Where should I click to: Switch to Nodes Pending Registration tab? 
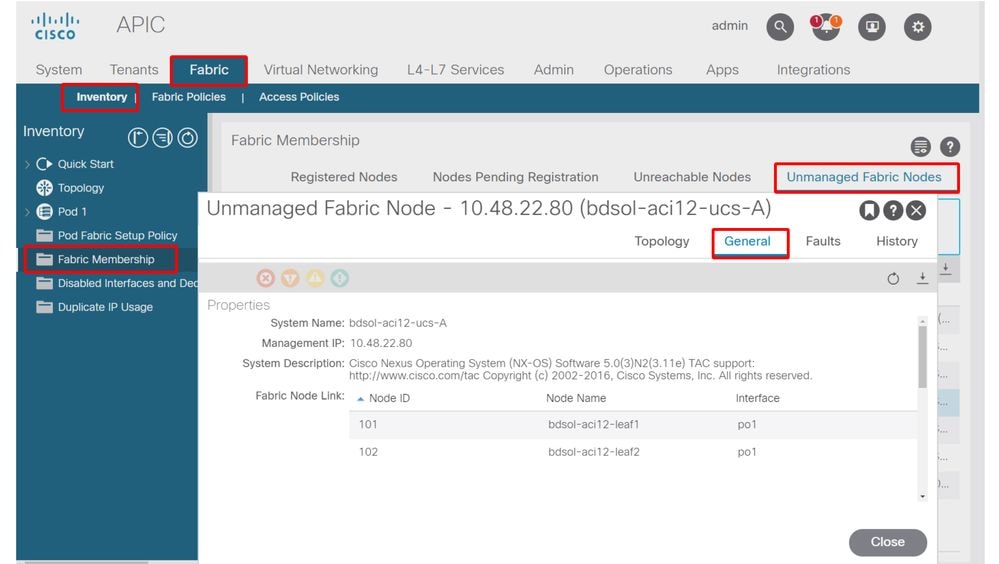pyautogui.click(x=515, y=177)
